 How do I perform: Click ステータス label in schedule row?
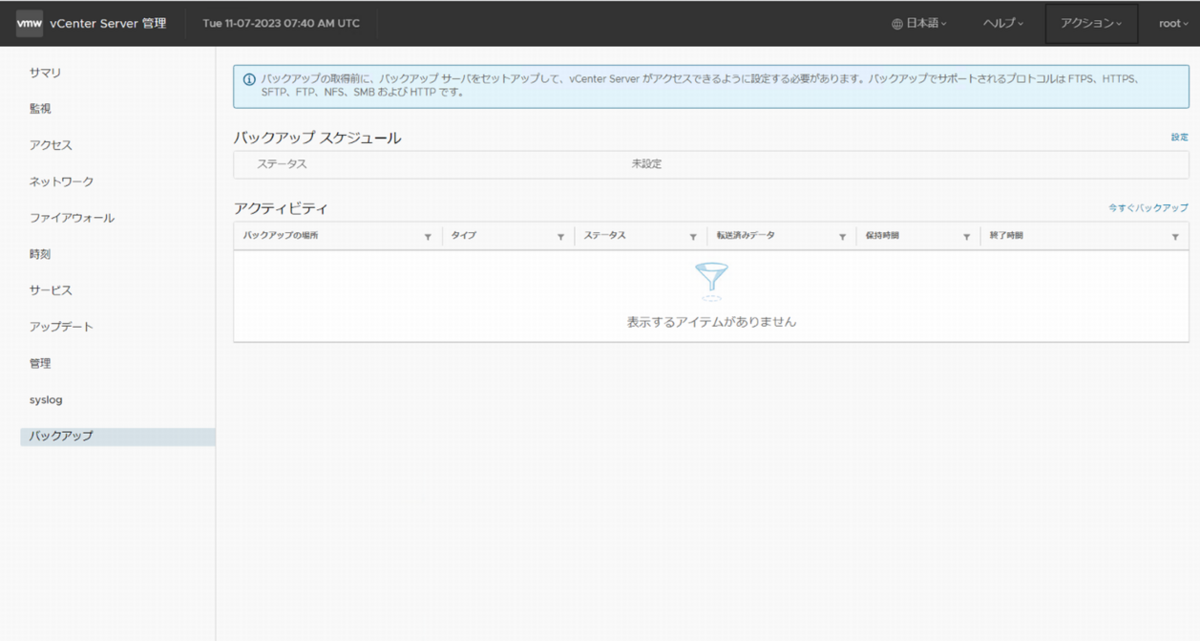point(282,164)
